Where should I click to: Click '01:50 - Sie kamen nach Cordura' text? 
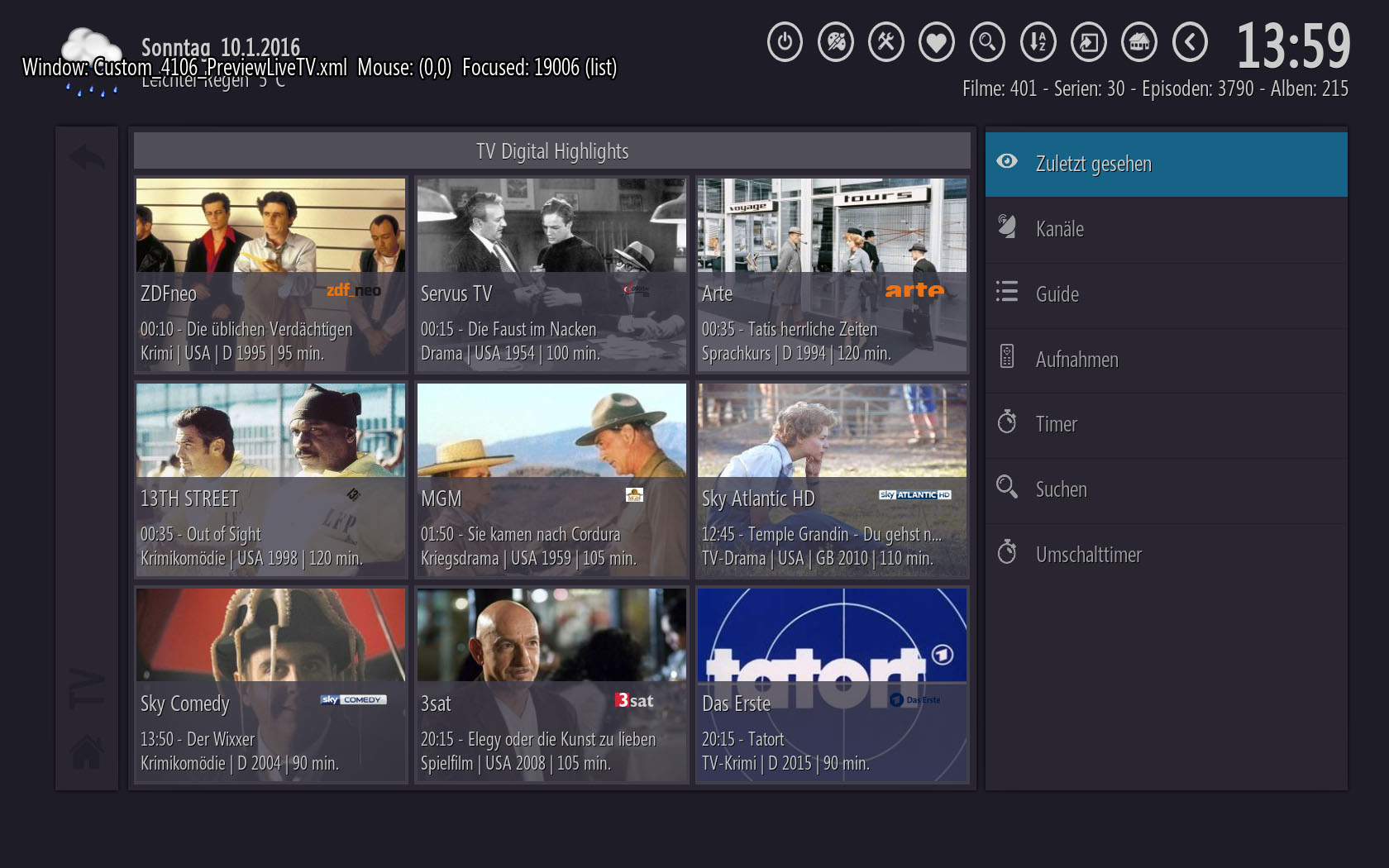[x=520, y=534]
